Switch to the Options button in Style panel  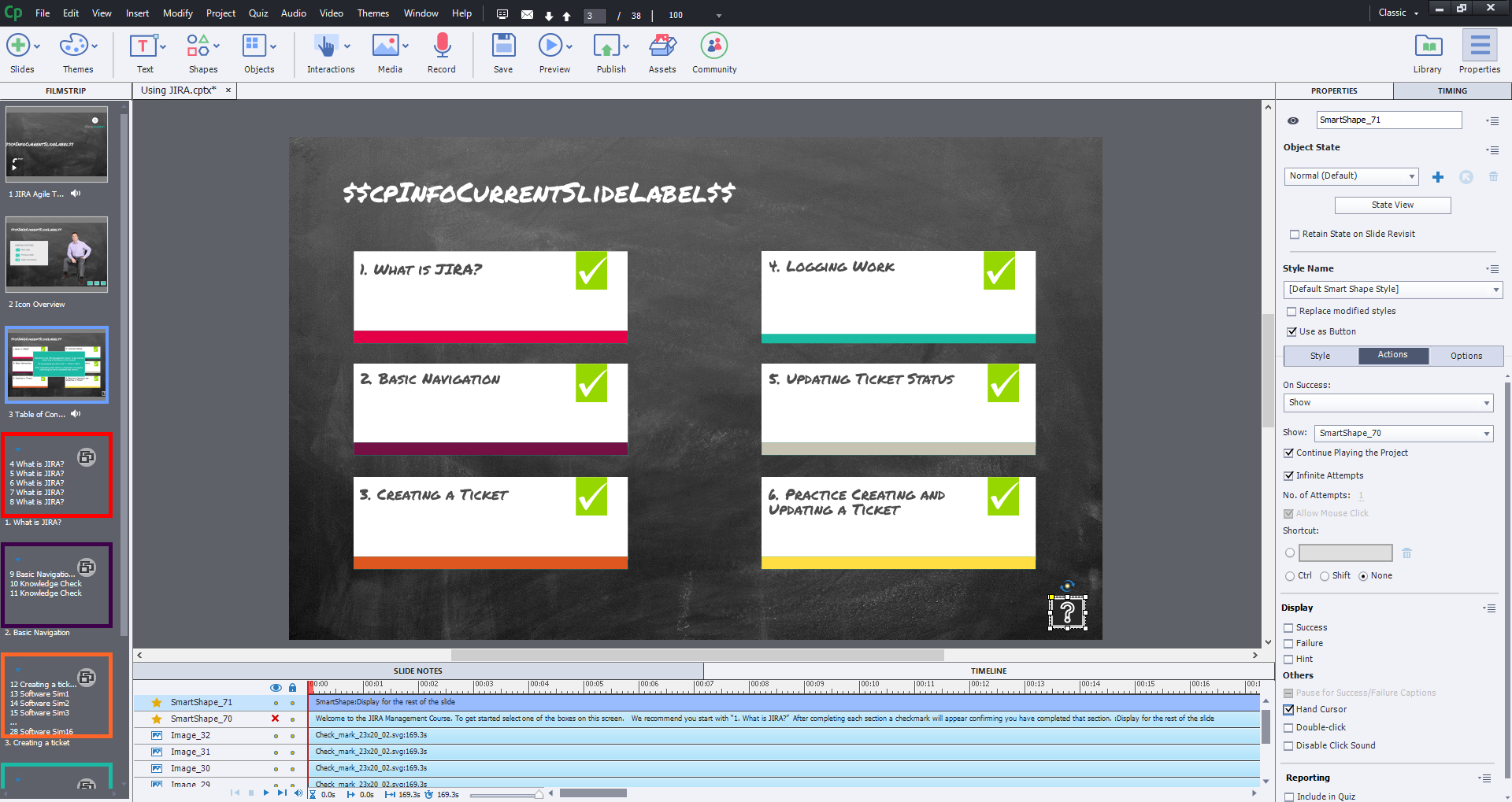[x=1465, y=355]
